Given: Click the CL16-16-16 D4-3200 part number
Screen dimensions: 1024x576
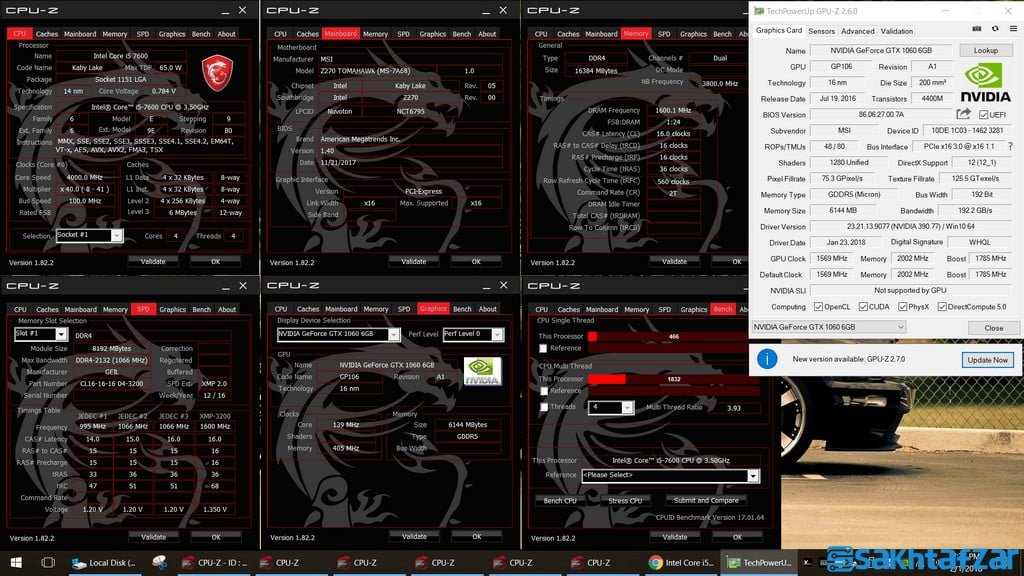Looking at the screenshot, I should coord(111,383).
